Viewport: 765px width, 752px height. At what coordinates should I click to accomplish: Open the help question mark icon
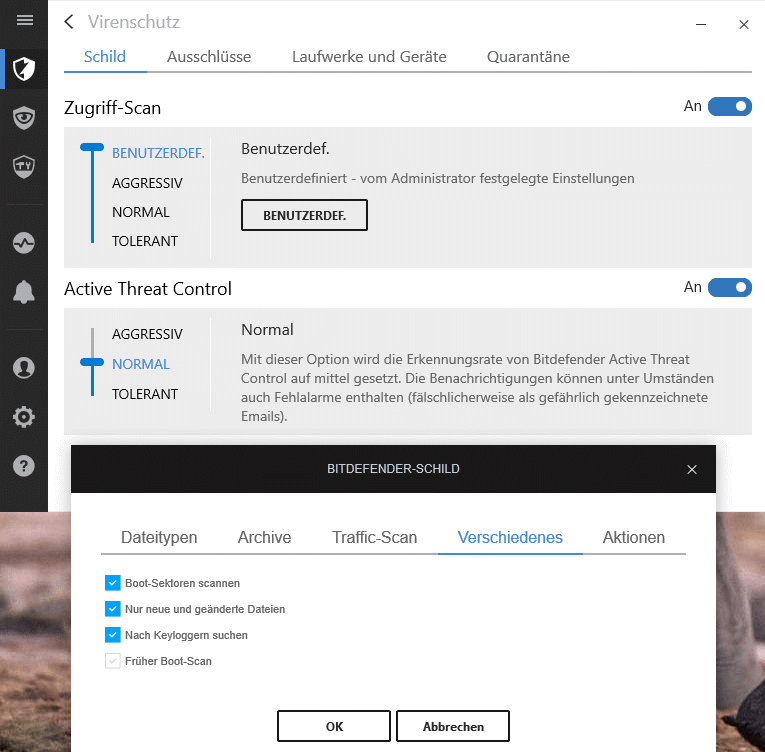click(x=24, y=466)
